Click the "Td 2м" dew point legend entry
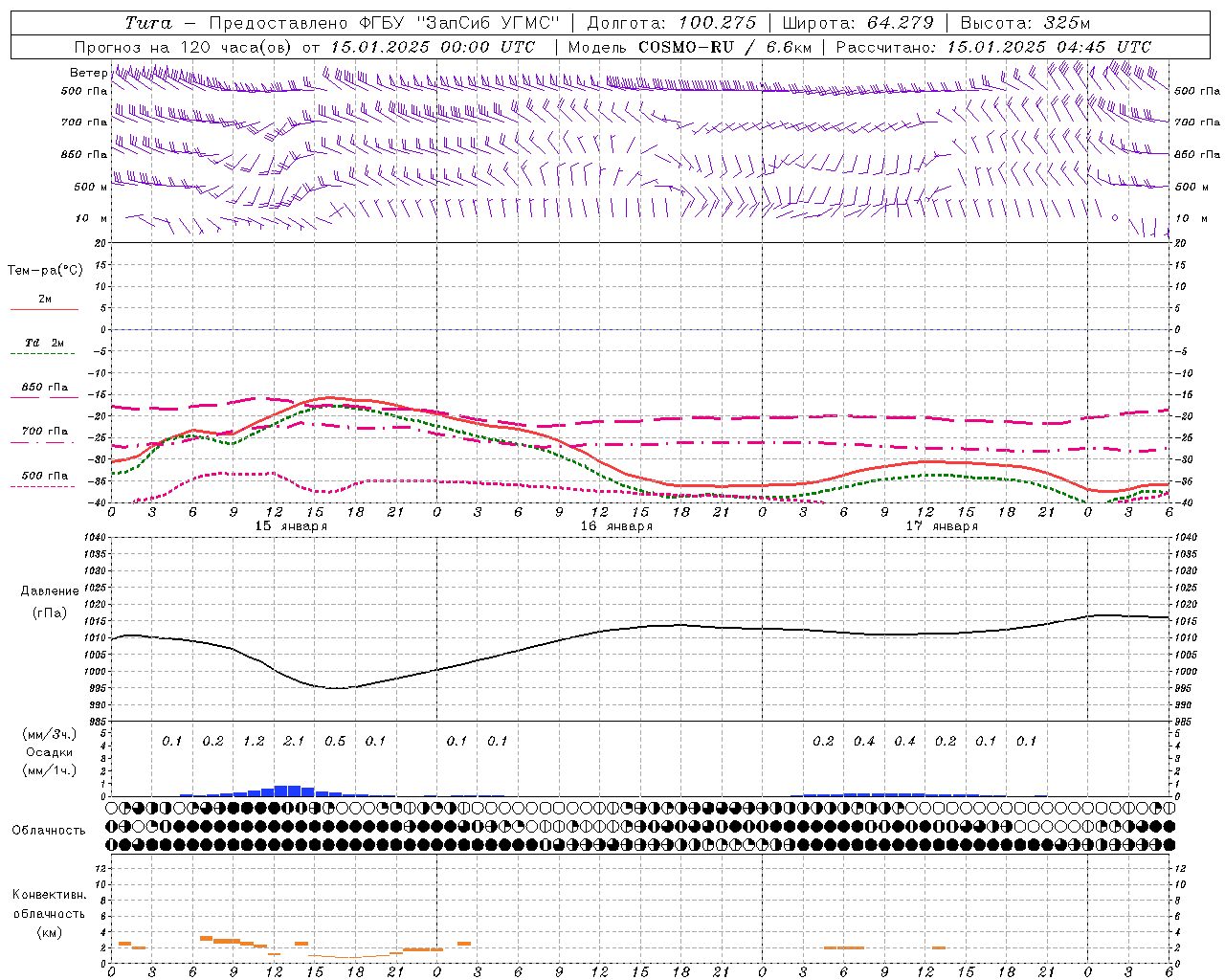Viewport: 1225px width, 980px height. click(x=45, y=343)
